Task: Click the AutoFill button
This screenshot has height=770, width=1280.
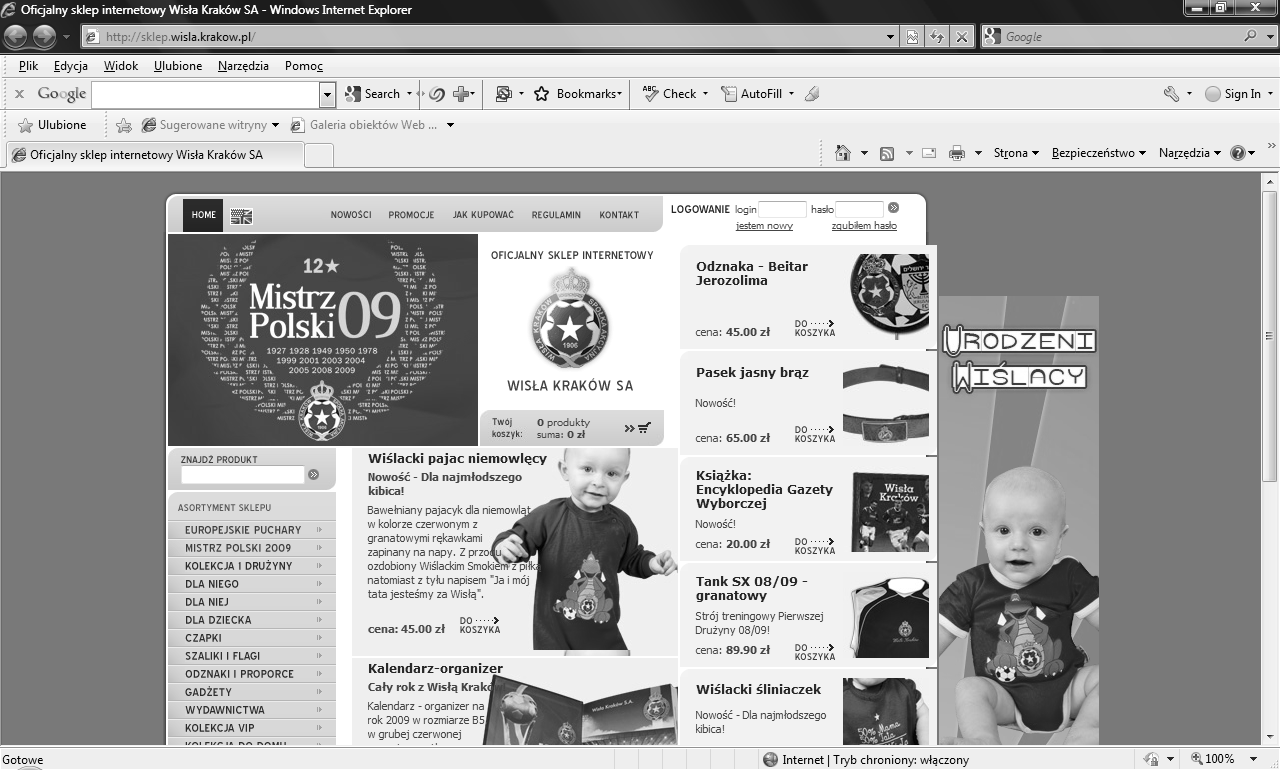Action: click(752, 94)
